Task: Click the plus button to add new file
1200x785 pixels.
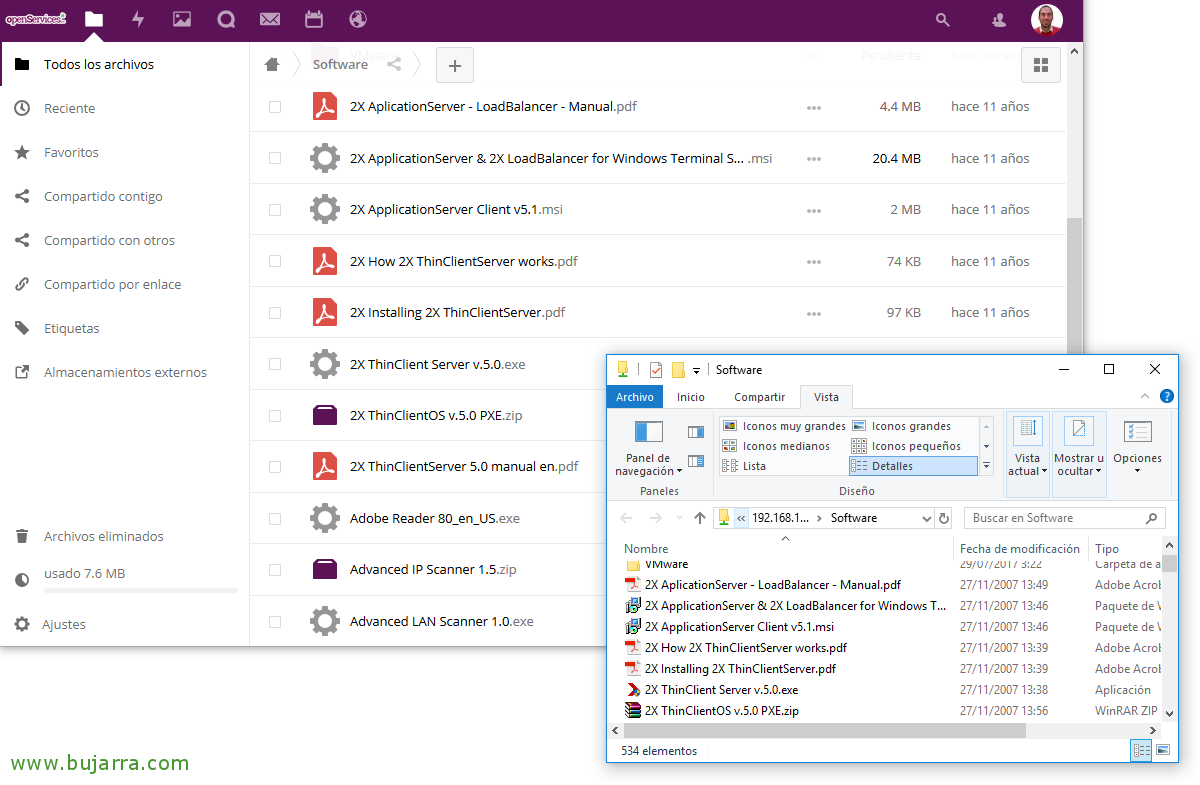Action: (x=454, y=66)
